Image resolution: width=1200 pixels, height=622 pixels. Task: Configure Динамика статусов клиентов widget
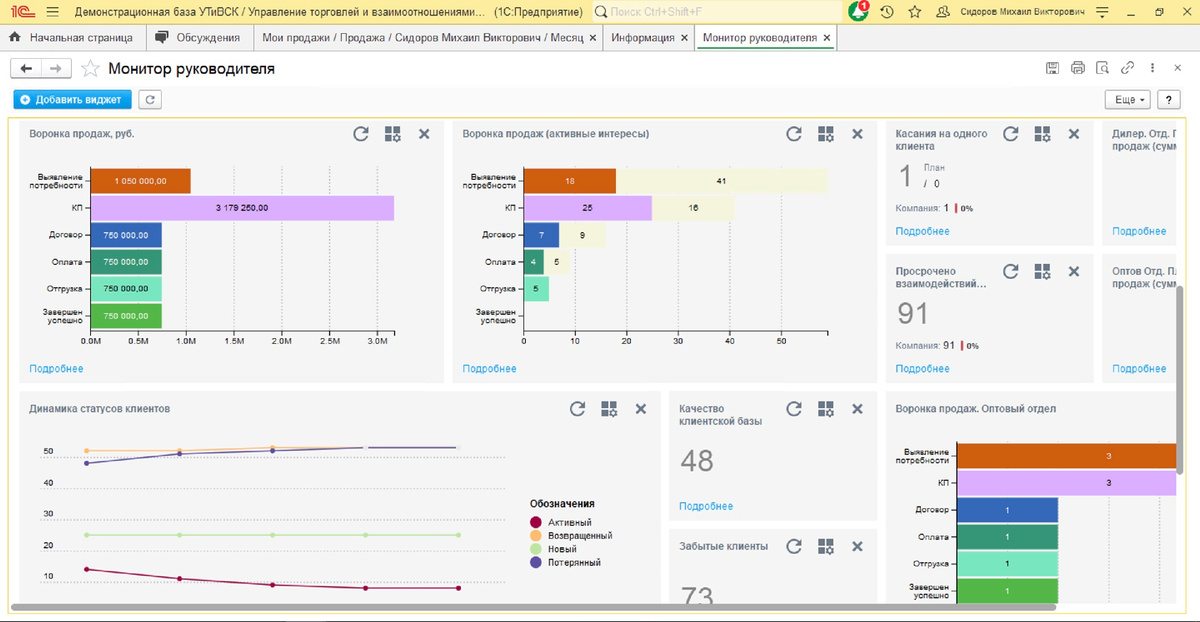[609, 409]
